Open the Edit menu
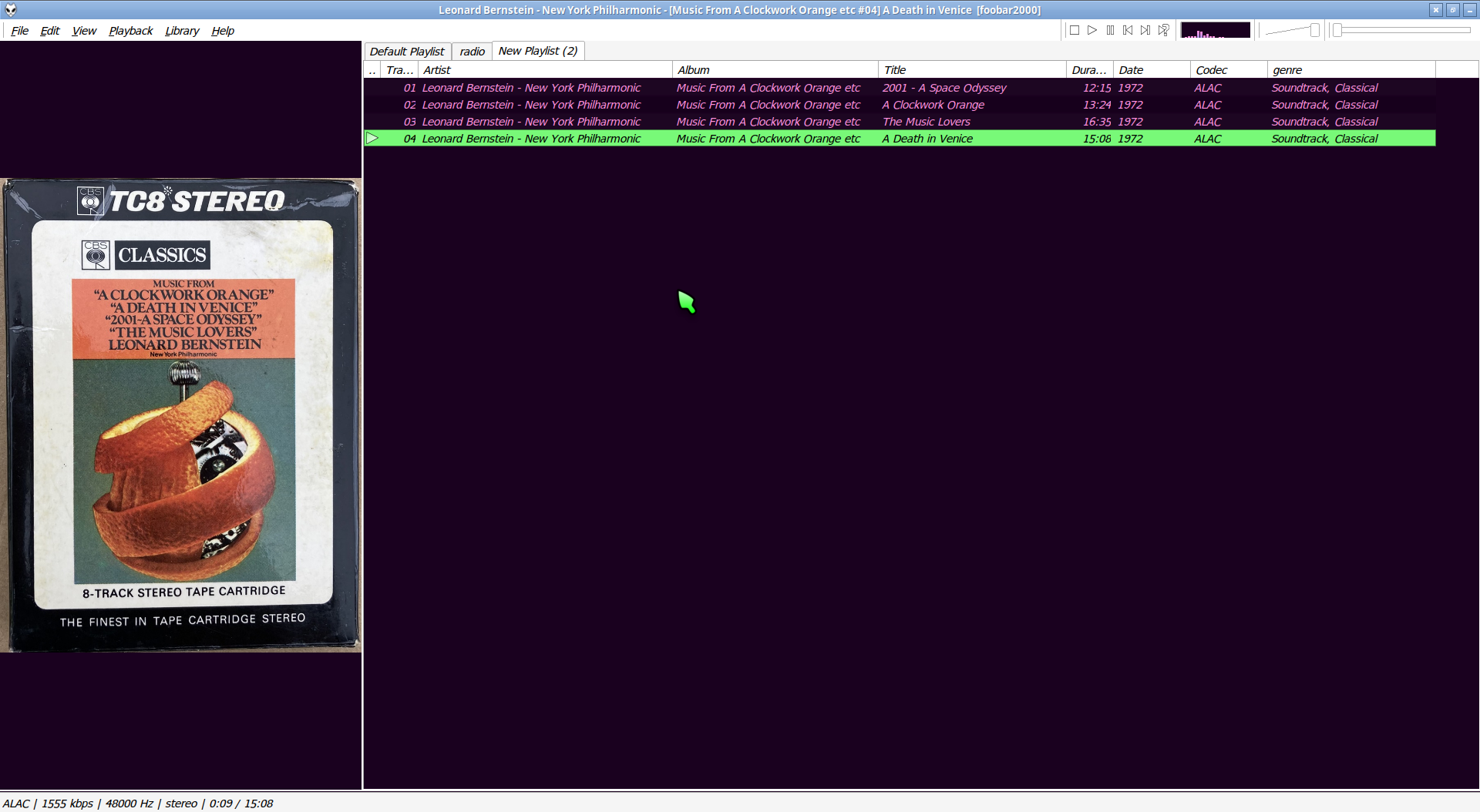This screenshot has height=812, width=1480. 49,31
